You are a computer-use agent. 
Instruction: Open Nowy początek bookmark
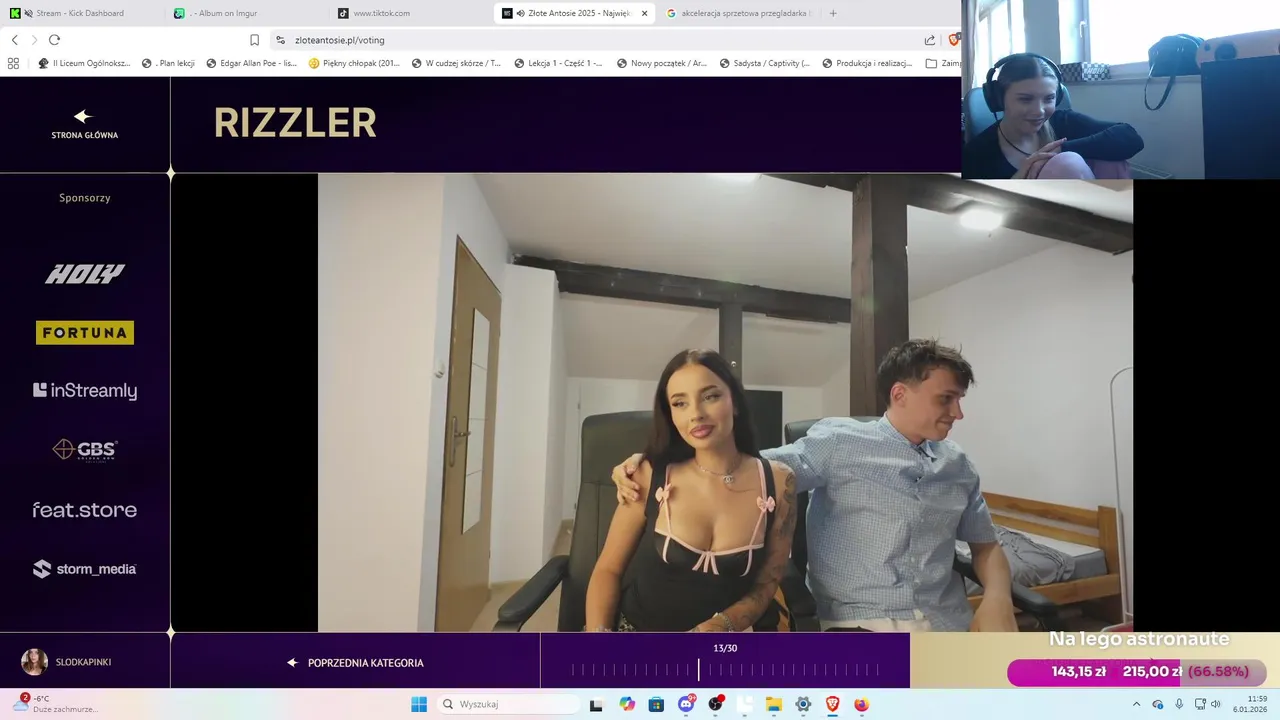[661, 63]
